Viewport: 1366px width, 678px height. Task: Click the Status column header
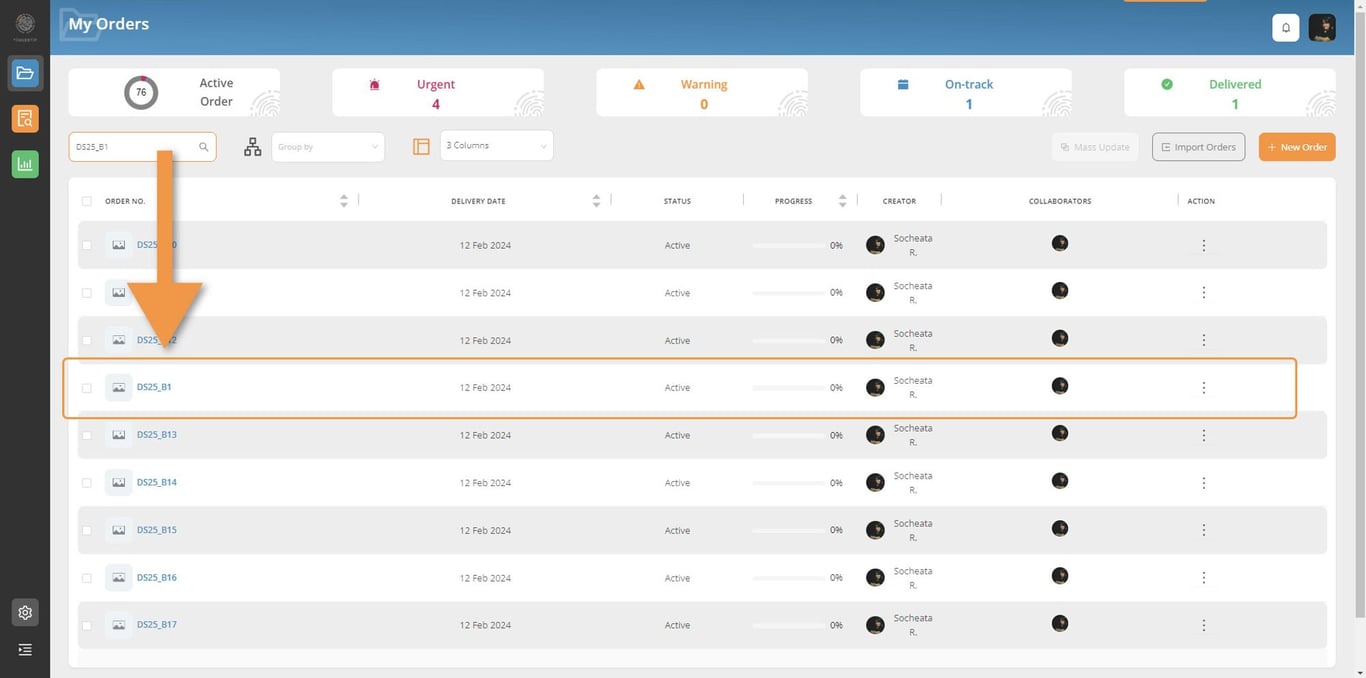point(677,201)
